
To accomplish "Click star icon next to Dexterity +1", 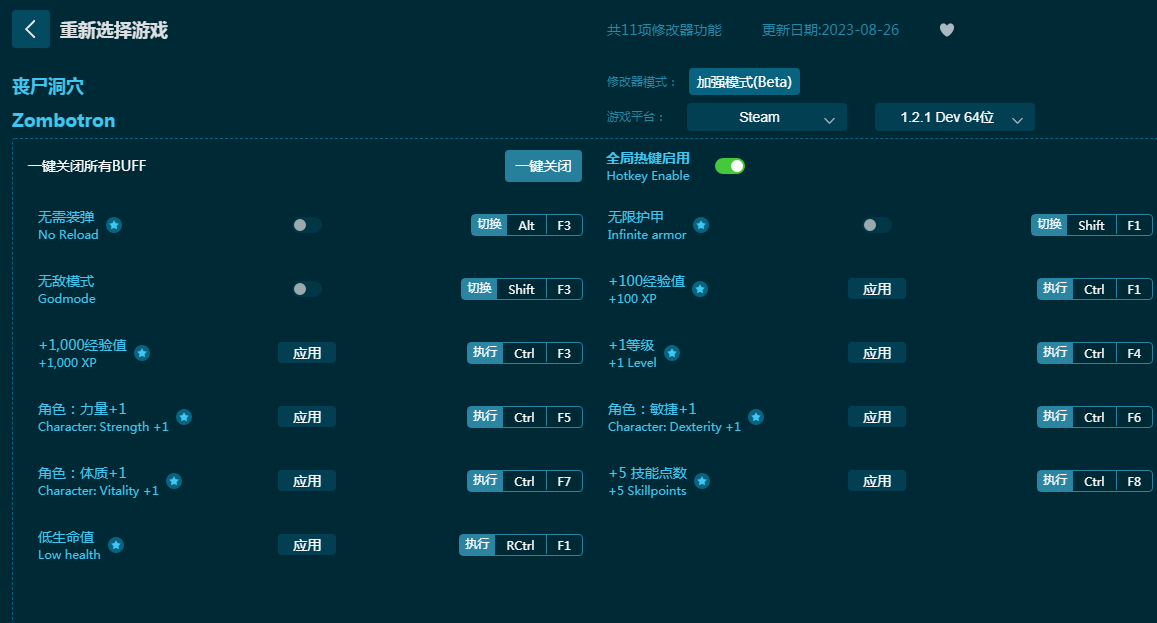I will pyautogui.click(x=756, y=417).
